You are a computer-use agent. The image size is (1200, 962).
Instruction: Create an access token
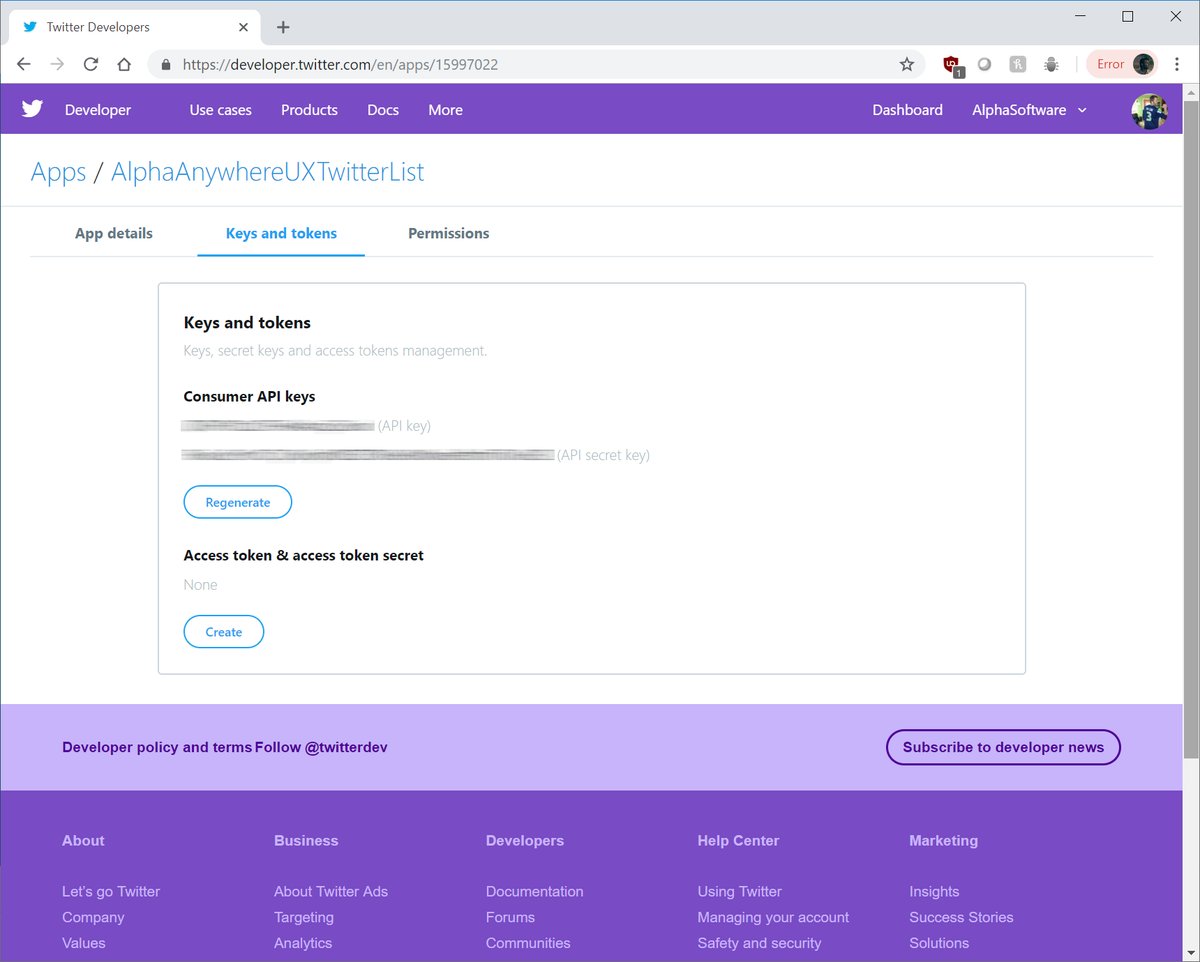223,631
